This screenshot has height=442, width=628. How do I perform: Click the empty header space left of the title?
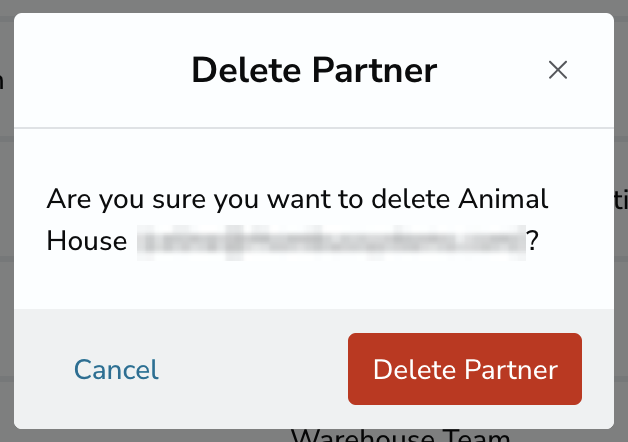(102, 70)
